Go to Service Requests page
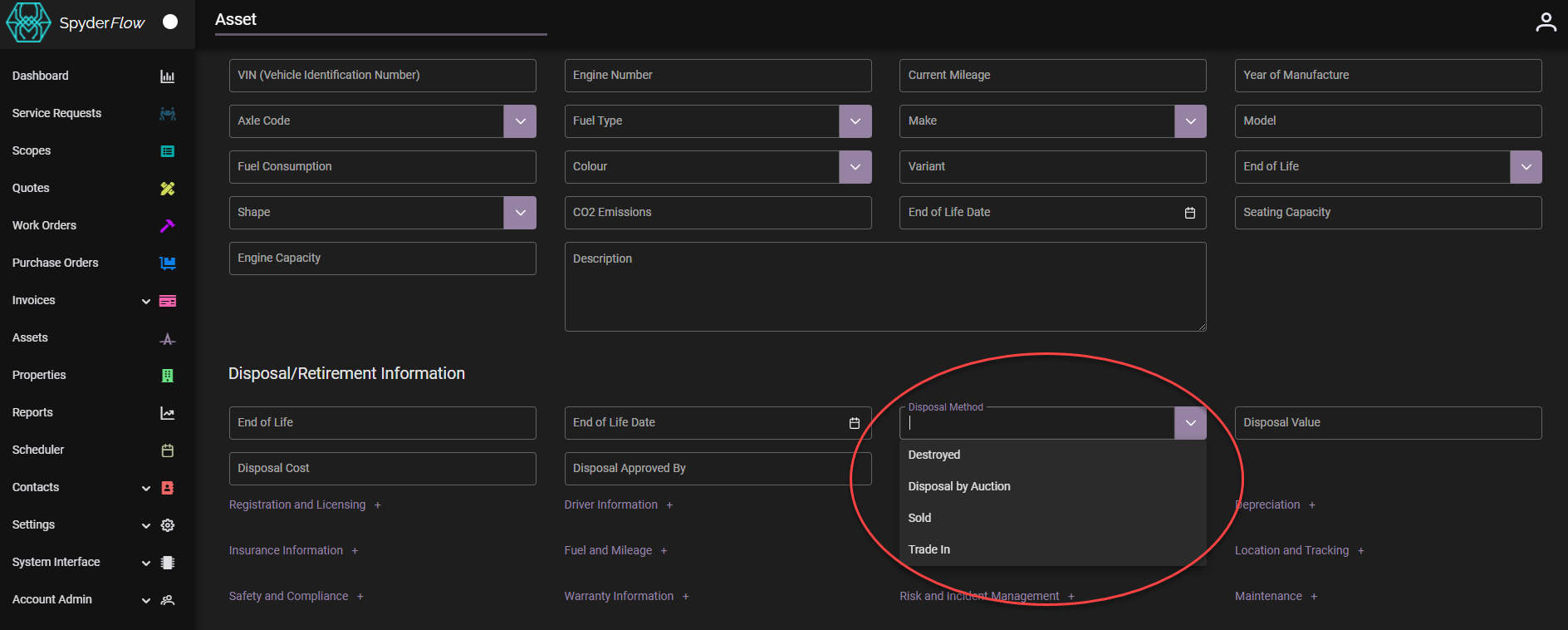This screenshot has width=1568, height=630. click(x=56, y=113)
